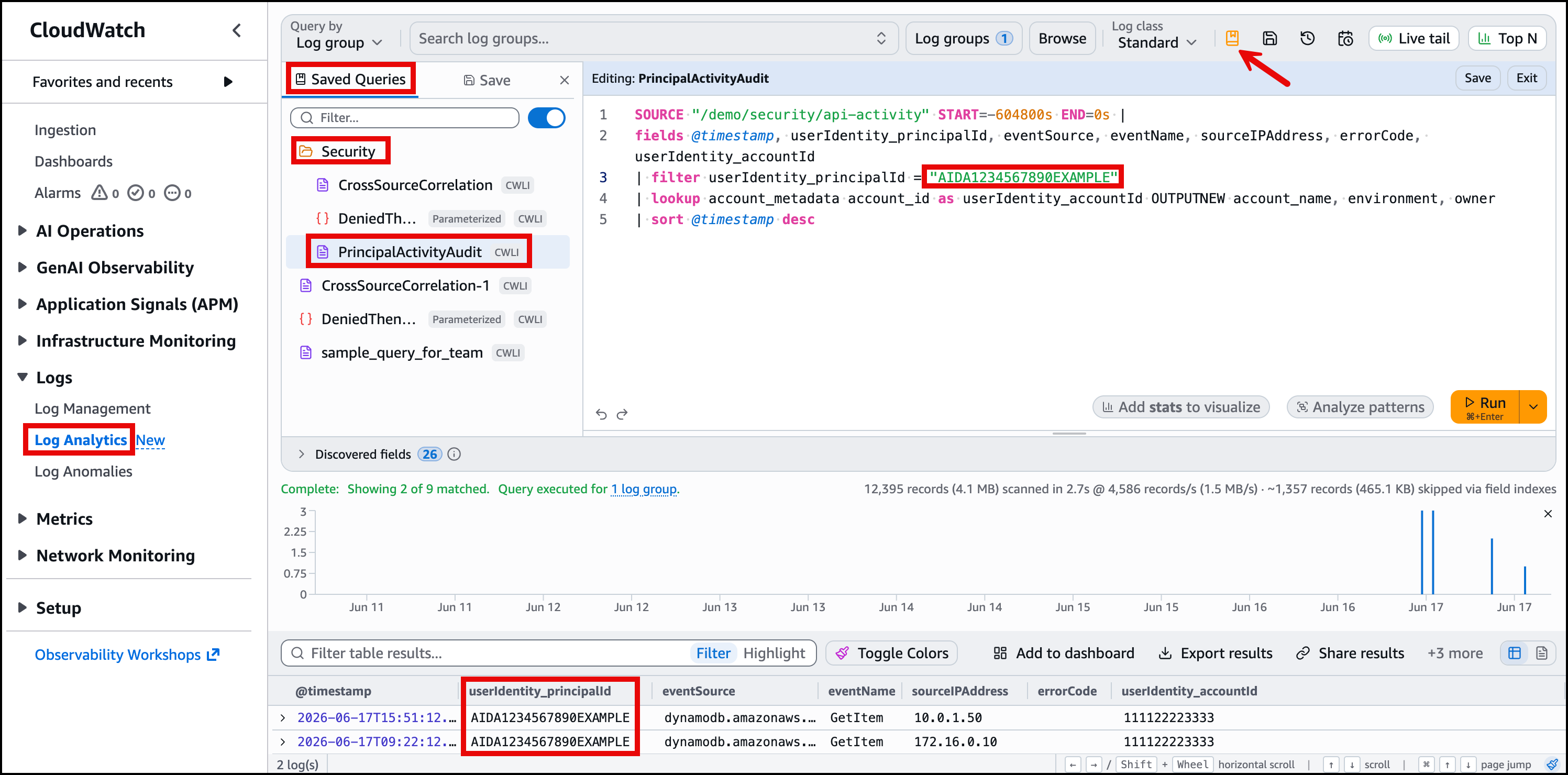Collapse the Logs section
This screenshot has width=1568, height=775.
click(22, 377)
